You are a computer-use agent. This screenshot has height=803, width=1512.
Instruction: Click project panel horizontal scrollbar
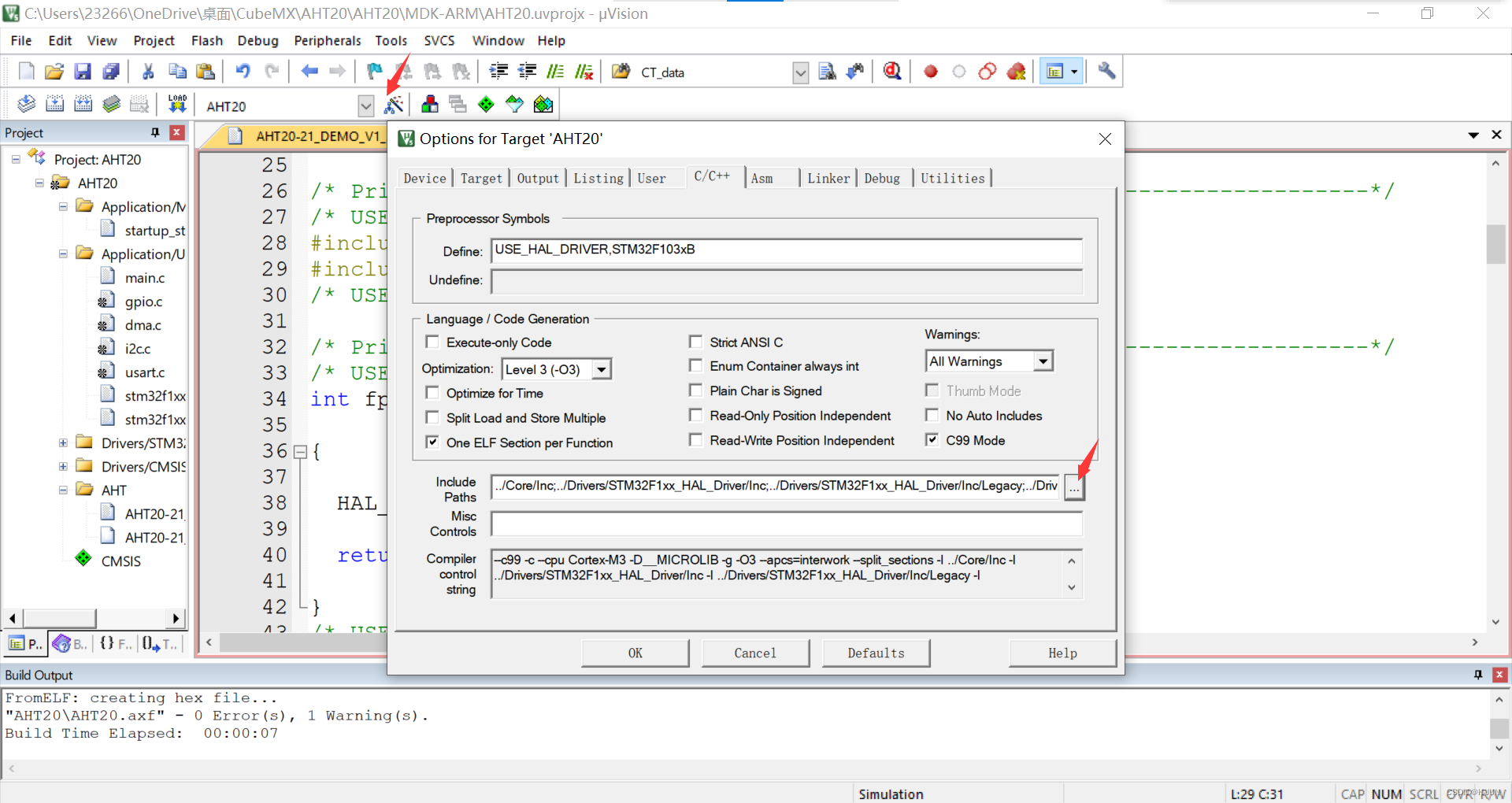coord(59,618)
